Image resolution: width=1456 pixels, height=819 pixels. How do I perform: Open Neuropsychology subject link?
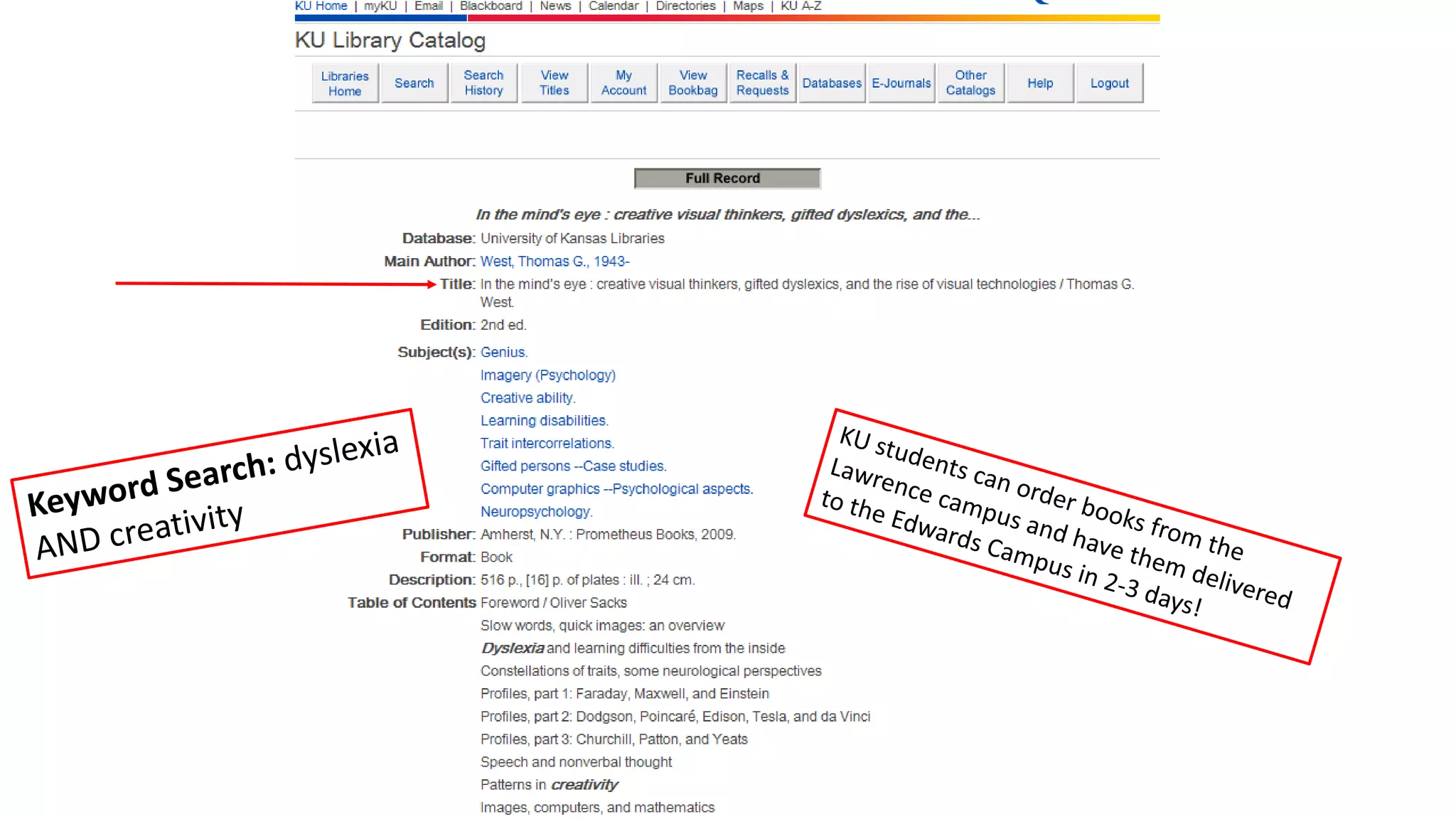pyautogui.click(x=536, y=512)
